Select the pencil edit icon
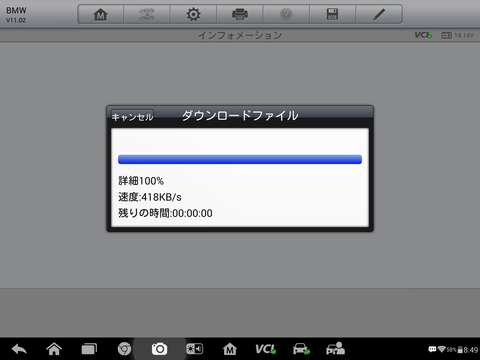Screen dimensions: 480x360 click(x=379, y=14)
